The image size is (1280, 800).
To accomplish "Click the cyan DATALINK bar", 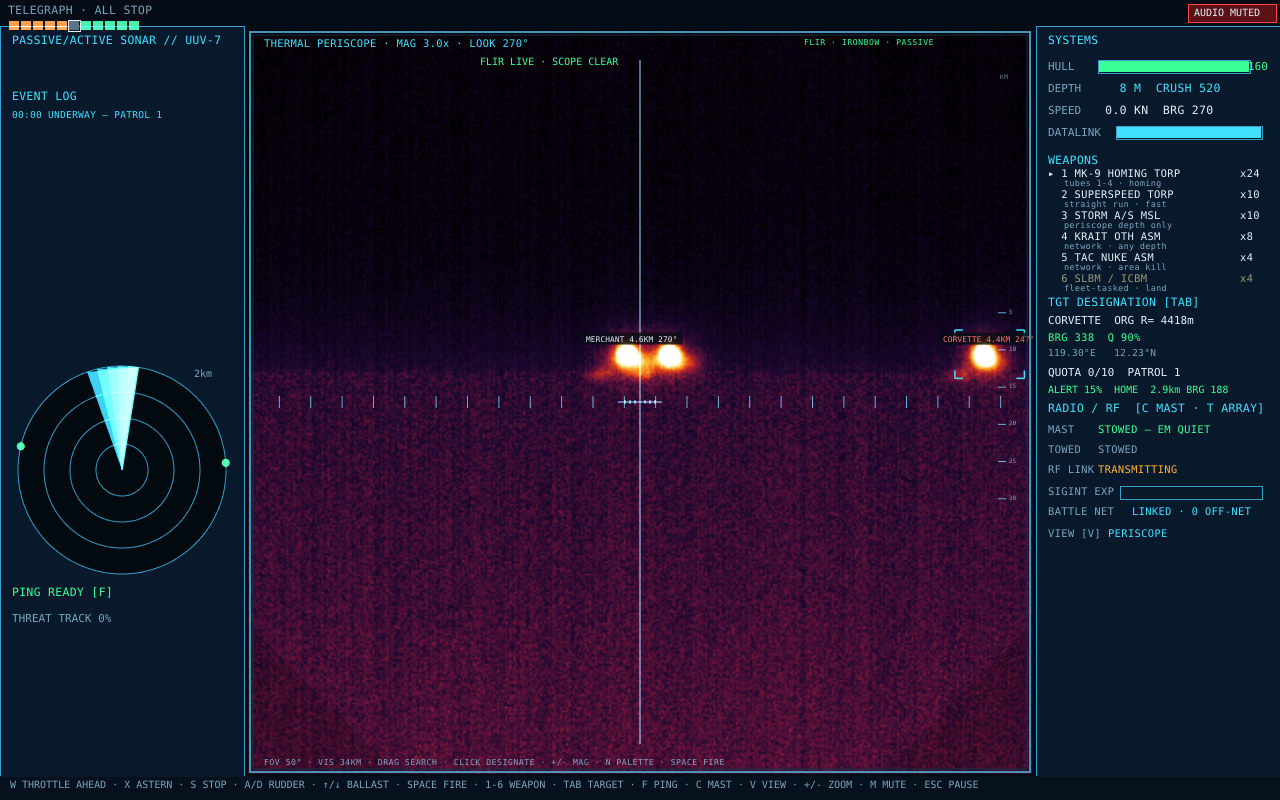I will pos(1189,133).
